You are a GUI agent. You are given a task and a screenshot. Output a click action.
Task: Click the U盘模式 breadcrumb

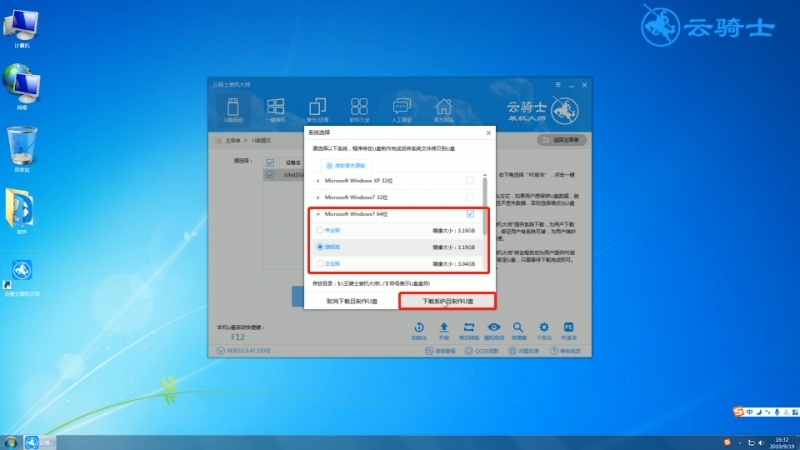point(261,140)
